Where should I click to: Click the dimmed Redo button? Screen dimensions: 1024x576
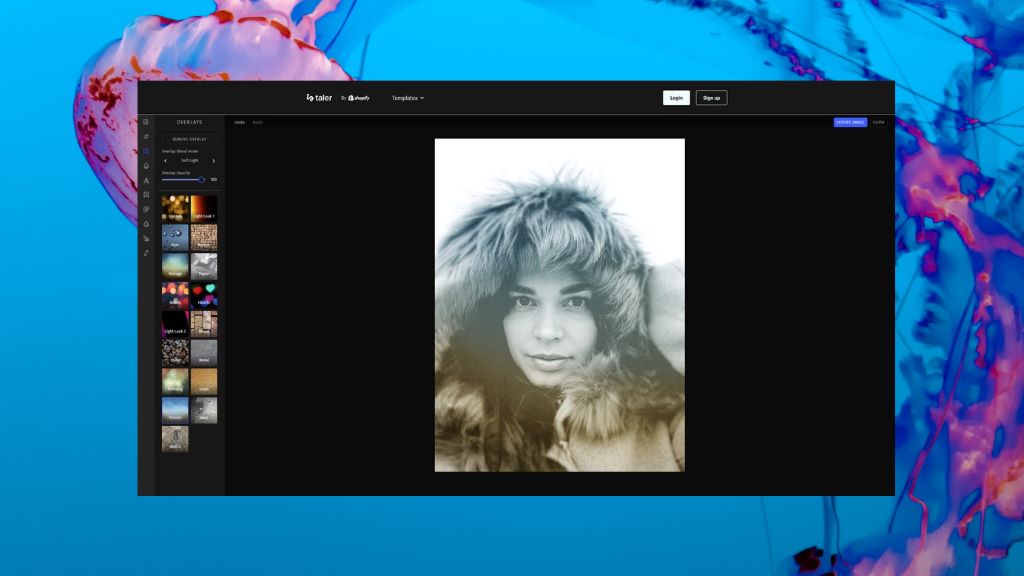click(x=257, y=122)
